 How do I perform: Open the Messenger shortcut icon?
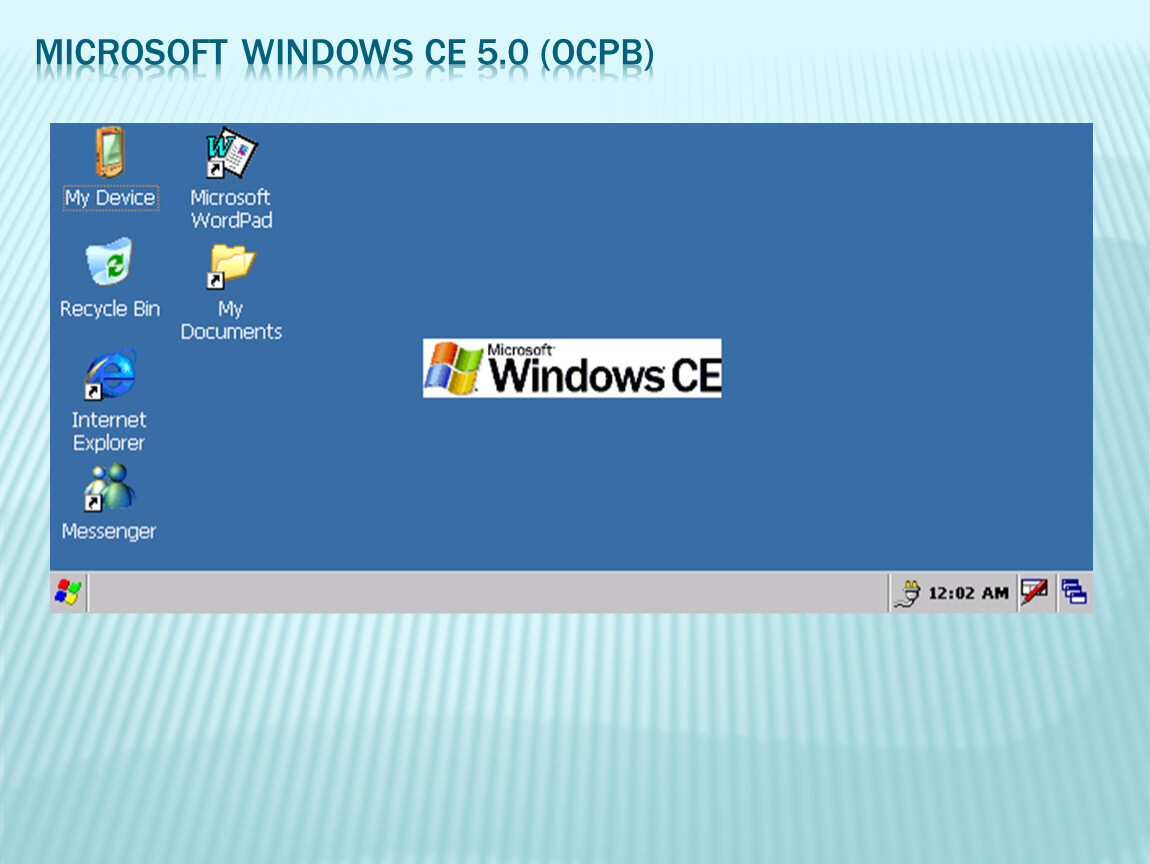coord(109,487)
